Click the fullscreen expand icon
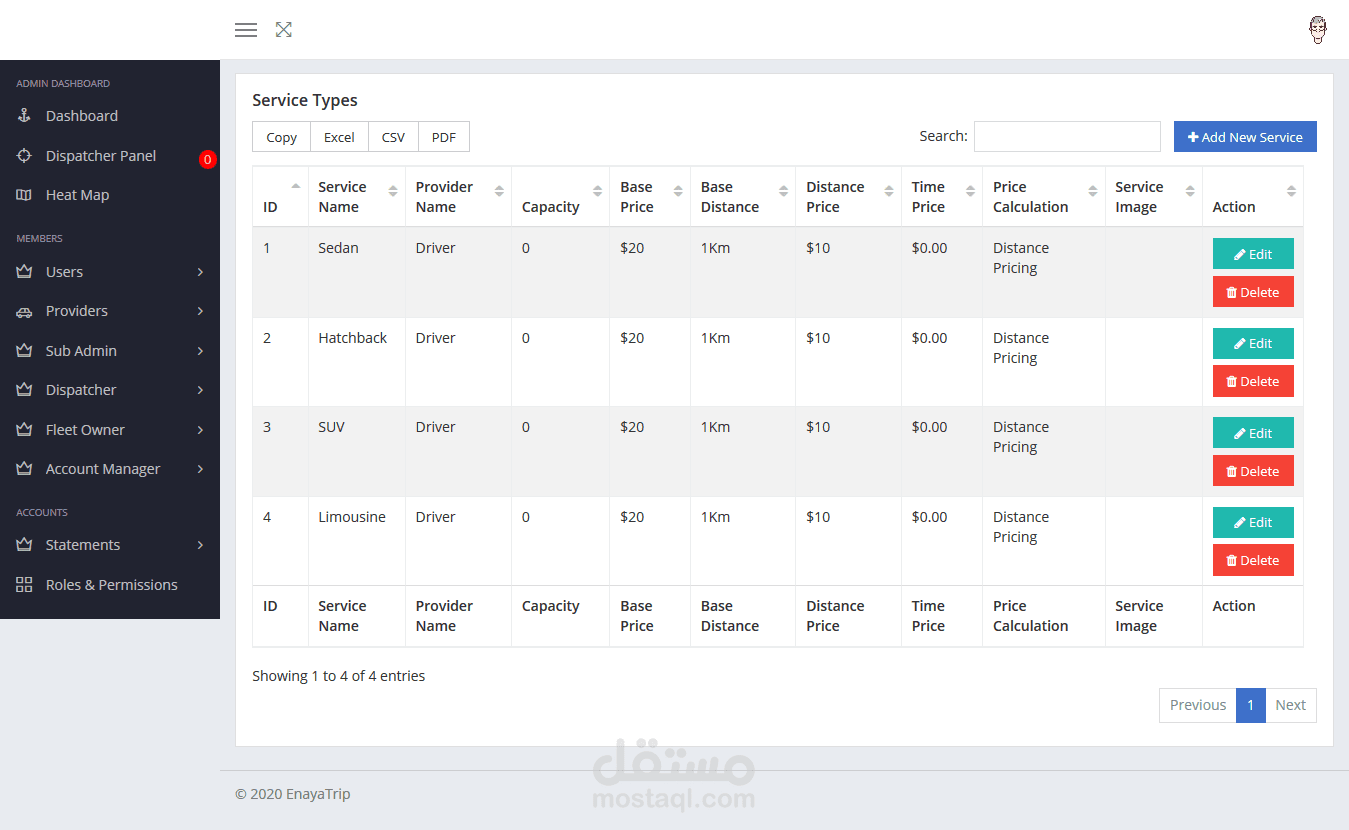This screenshot has width=1349, height=830. [284, 30]
